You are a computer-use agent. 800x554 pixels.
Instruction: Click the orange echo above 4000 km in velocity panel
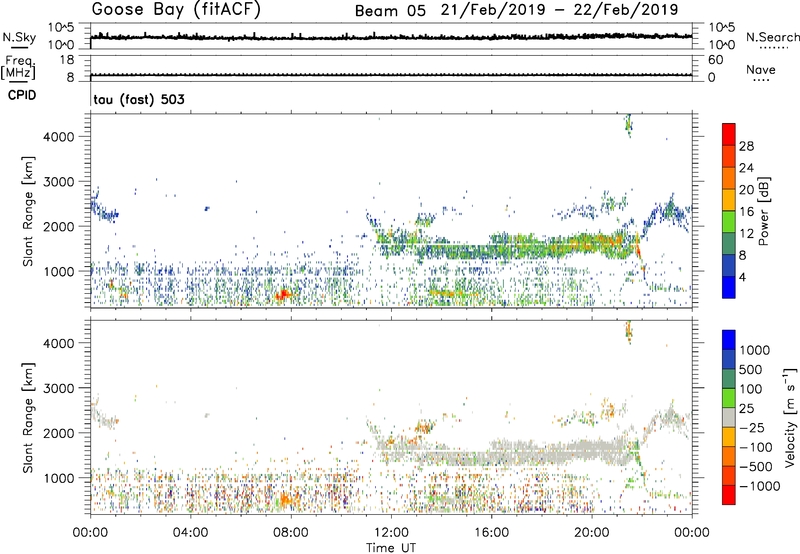point(629,332)
